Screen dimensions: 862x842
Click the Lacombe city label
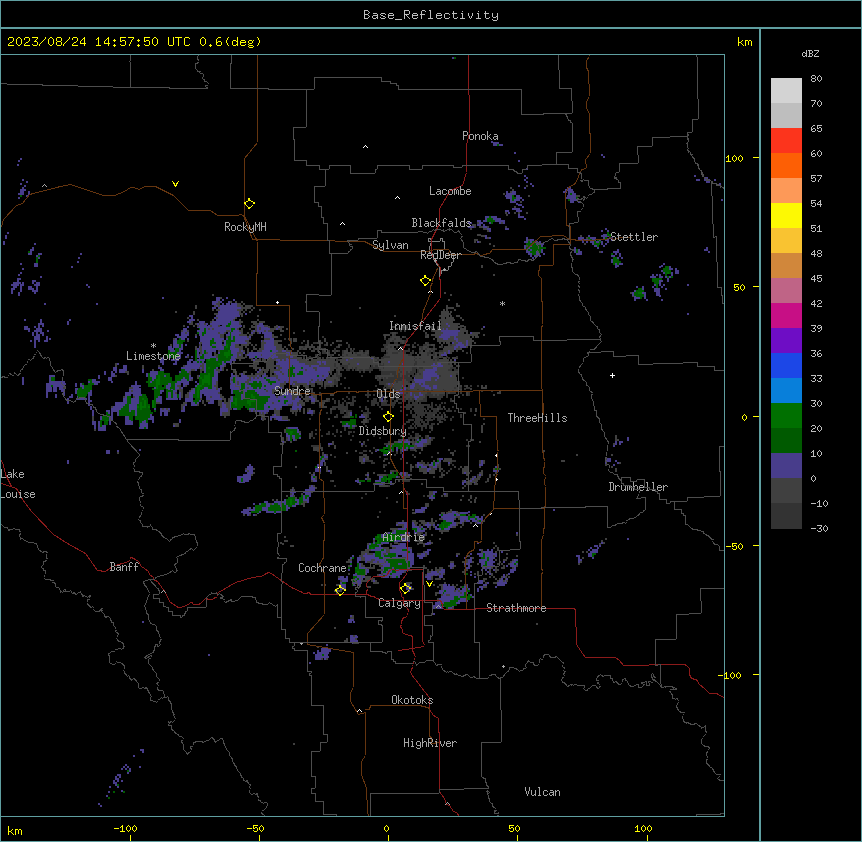tap(450, 191)
